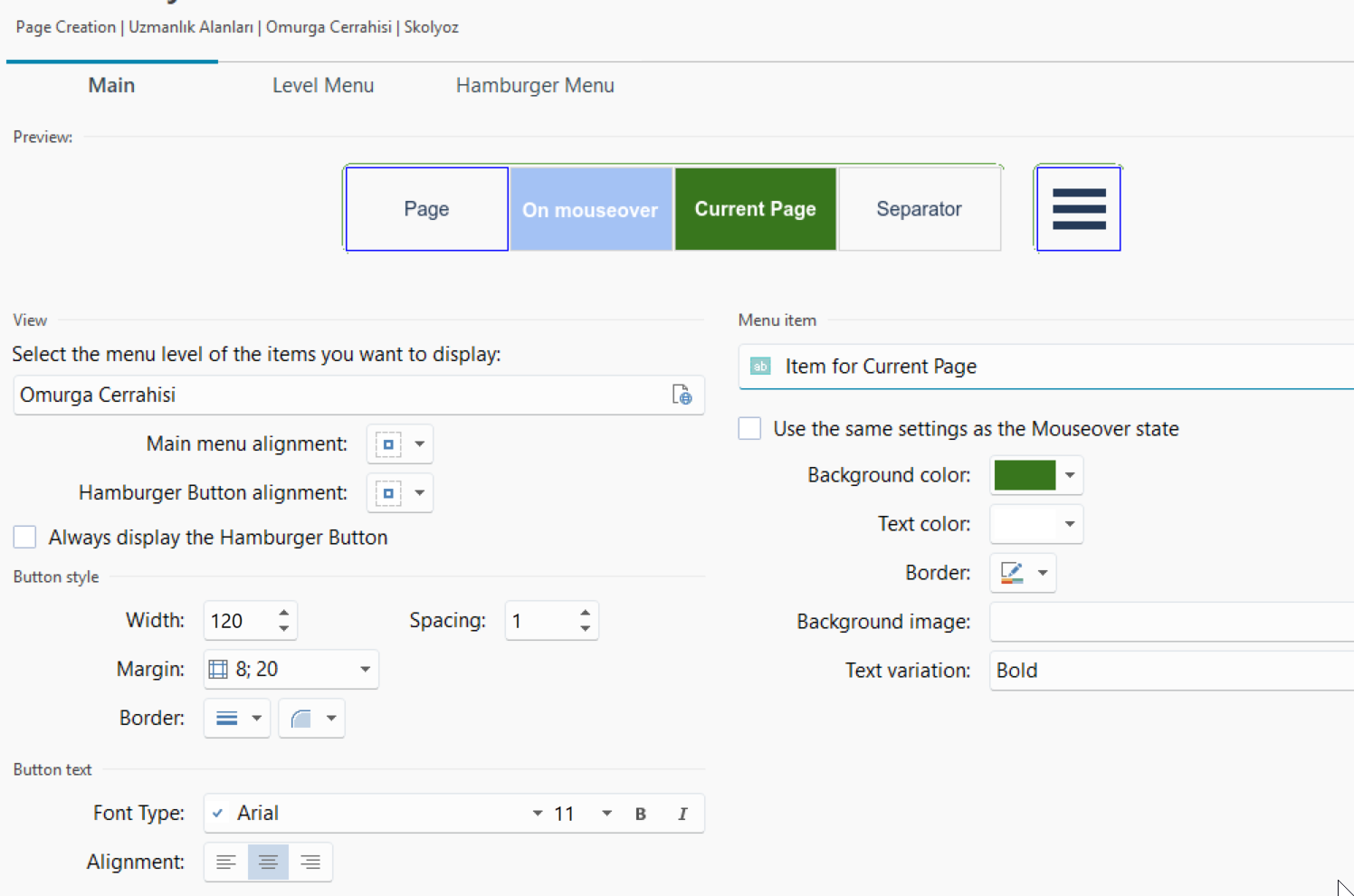Image resolution: width=1354 pixels, height=896 pixels.
Task: Click the hamburger menu preview icon
Action: coord(1078,209)
